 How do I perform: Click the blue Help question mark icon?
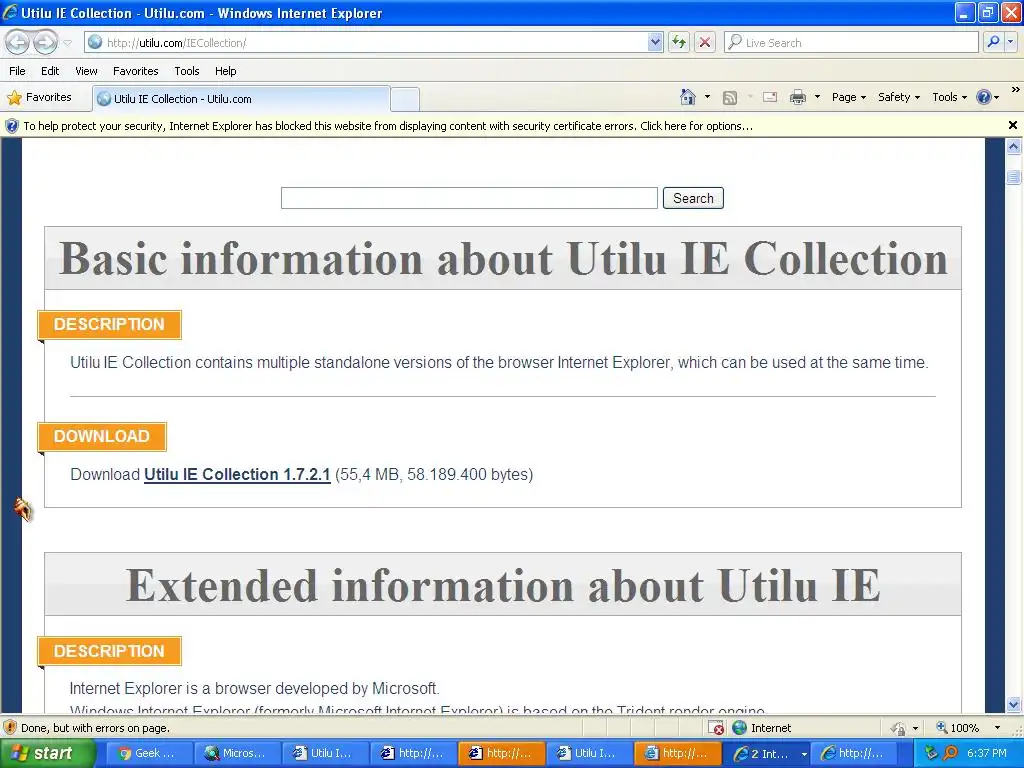pos(984,97)
